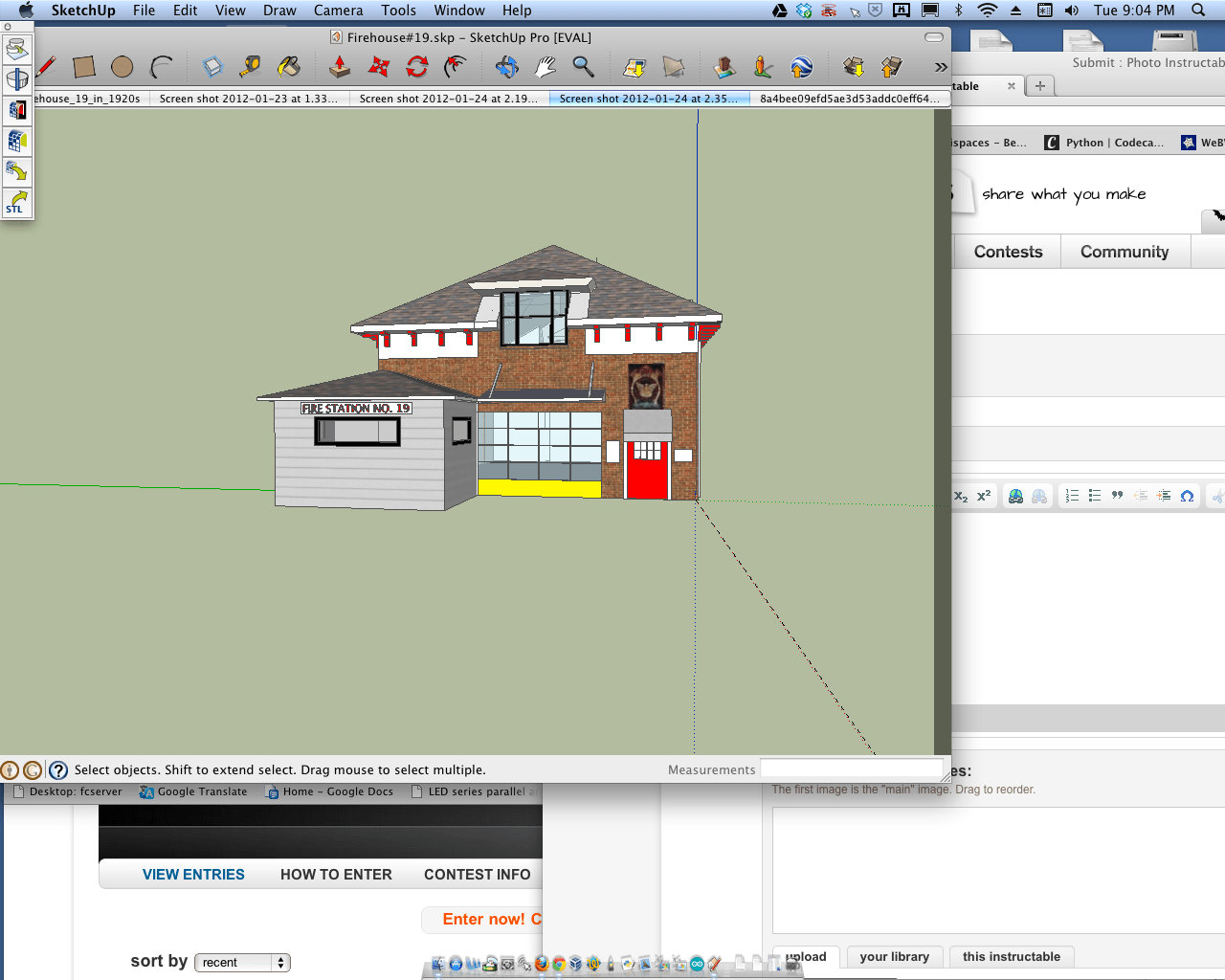Click the Share Model upload icon
1225x980 pixels.
[x=891, y=67]
